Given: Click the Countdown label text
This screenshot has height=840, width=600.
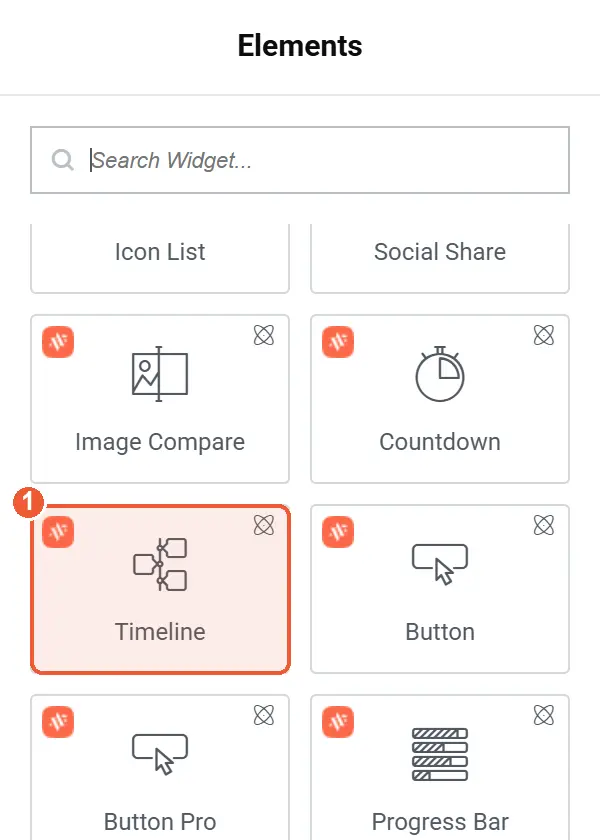Looking at the screenshot, I should click(440, 442).
